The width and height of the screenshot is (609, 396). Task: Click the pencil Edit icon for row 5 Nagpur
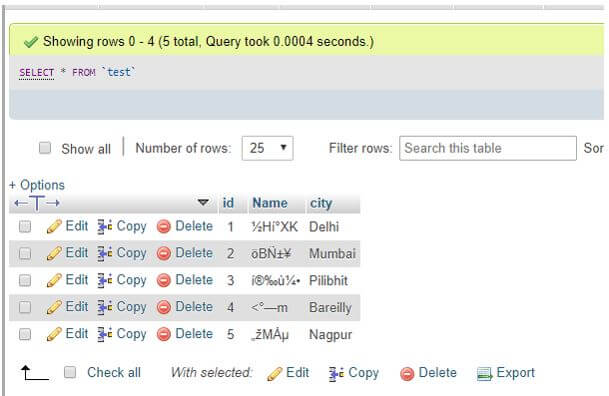(54, 334)
